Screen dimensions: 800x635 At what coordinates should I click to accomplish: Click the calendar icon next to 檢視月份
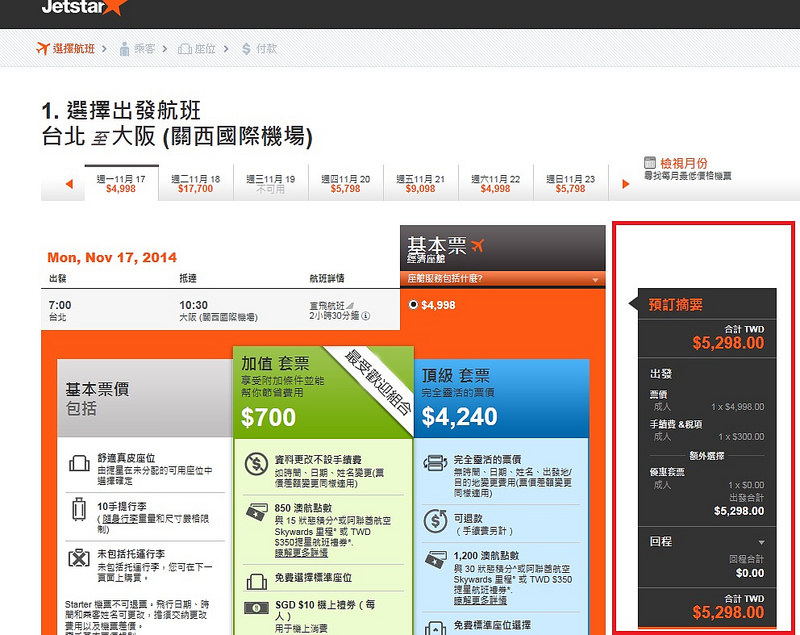pyautogui.click(x=649, y=163)
